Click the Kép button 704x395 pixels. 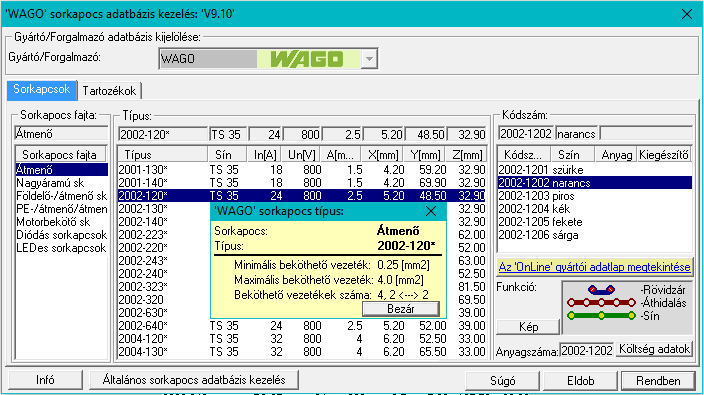click(528, 327)
